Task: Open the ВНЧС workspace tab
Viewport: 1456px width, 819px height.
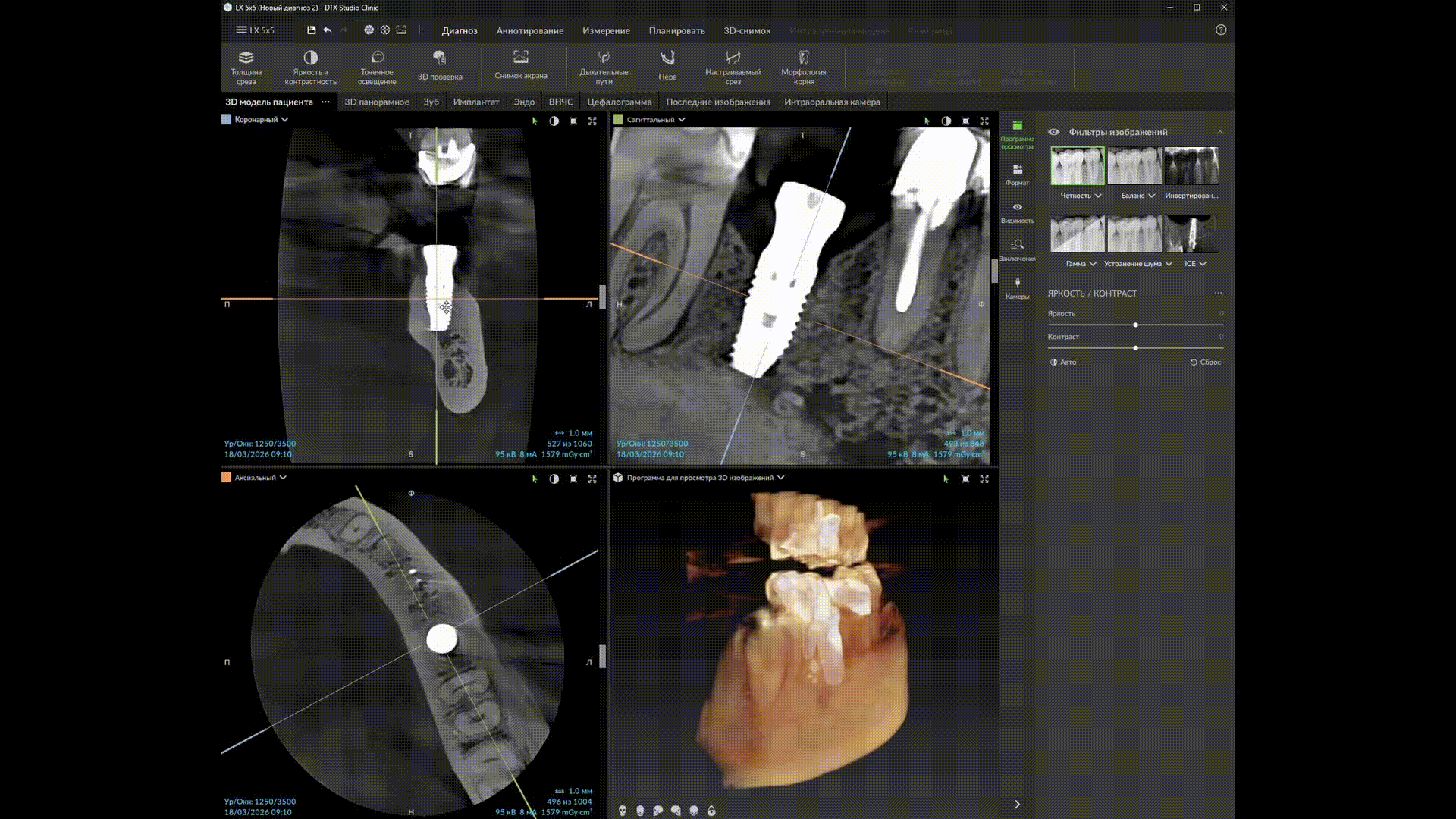Action: point(560,102)
